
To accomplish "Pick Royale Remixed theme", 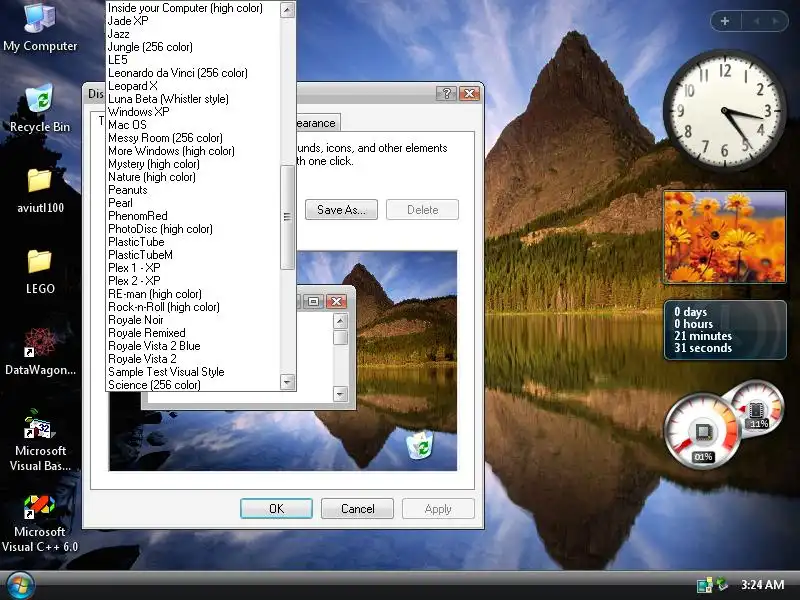I will tap(193, 333).
